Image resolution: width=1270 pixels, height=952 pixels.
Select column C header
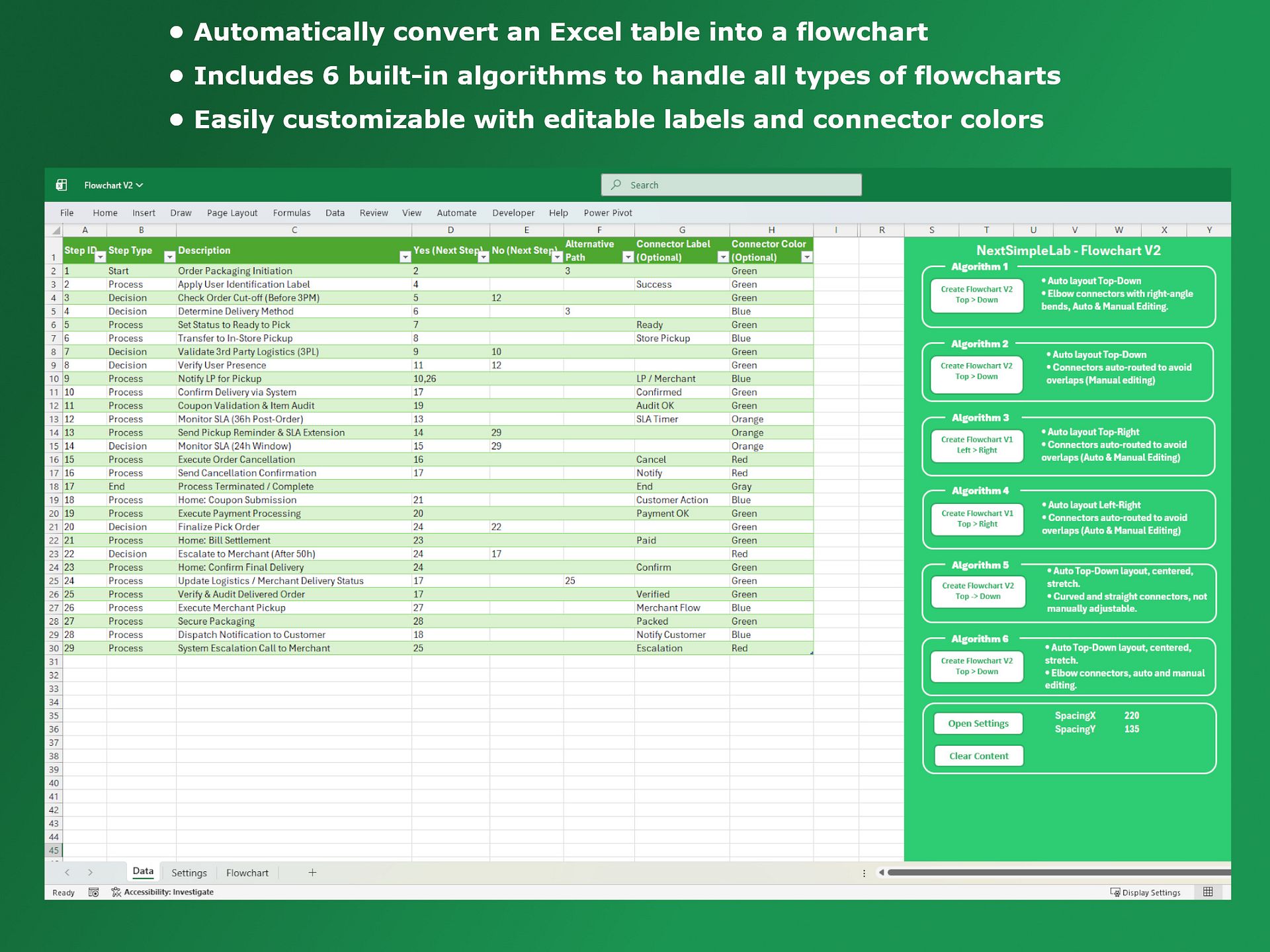pyautogui.click(x=294, y=230)
